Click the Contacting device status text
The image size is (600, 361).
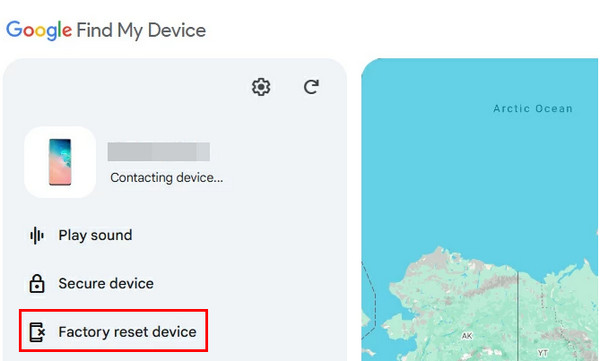click(166, 178)
